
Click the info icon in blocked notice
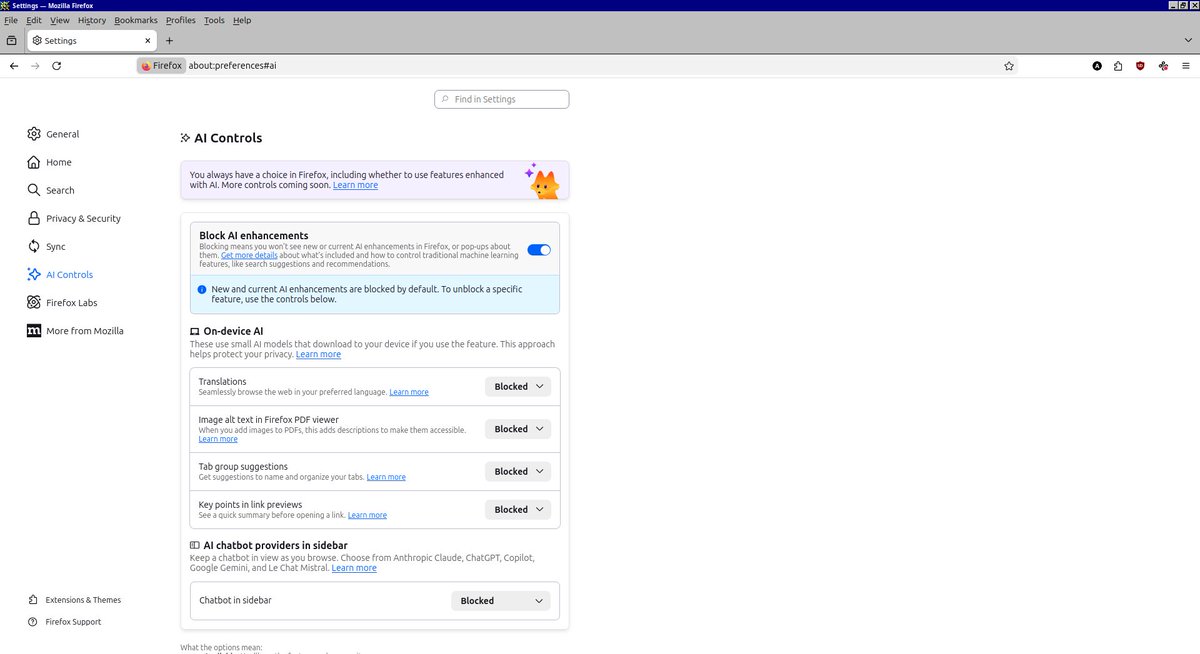(x=202, y=289)
